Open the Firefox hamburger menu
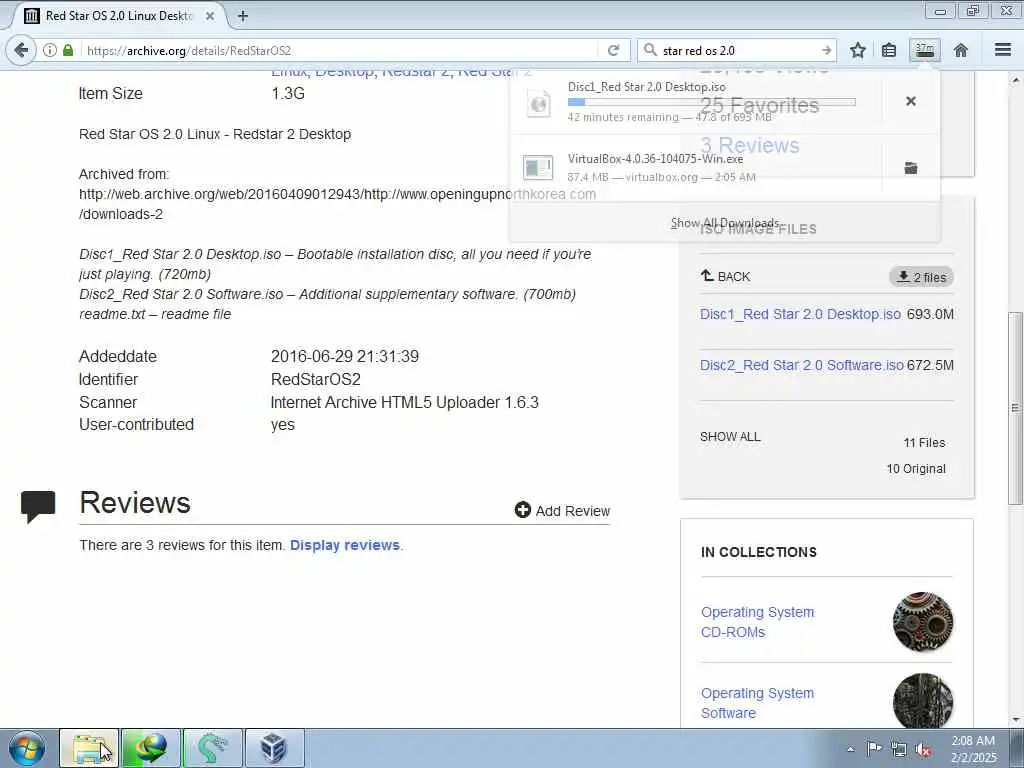The height and width of the screenshot is (768, 1024). (1003, 50)
